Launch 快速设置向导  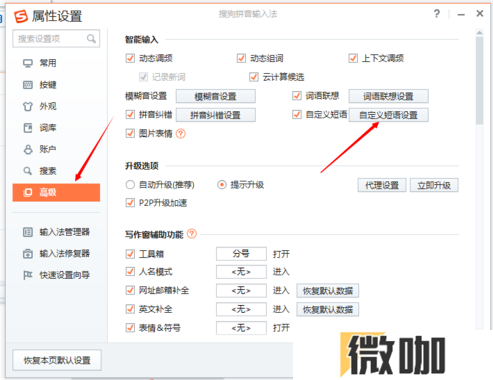56,275
